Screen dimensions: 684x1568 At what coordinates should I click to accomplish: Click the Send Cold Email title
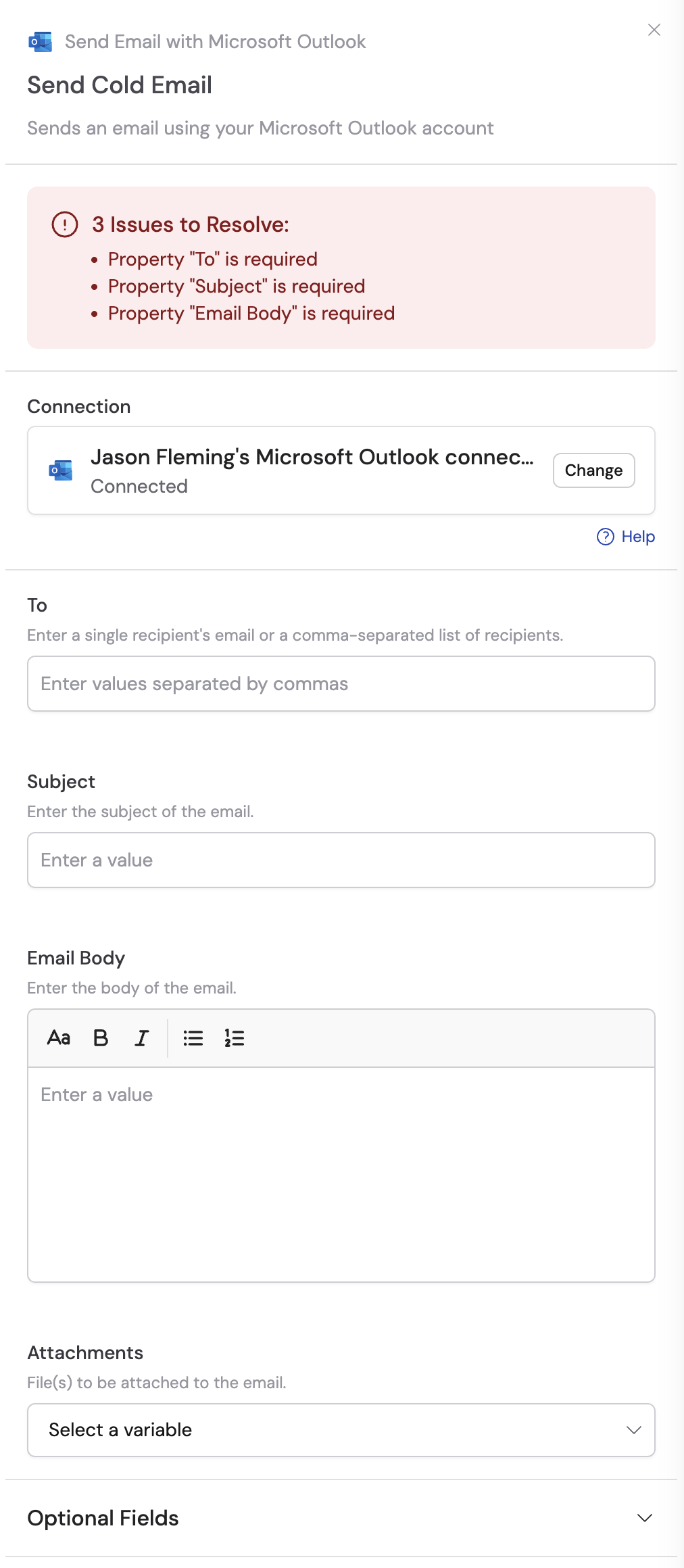coord(120,85)
